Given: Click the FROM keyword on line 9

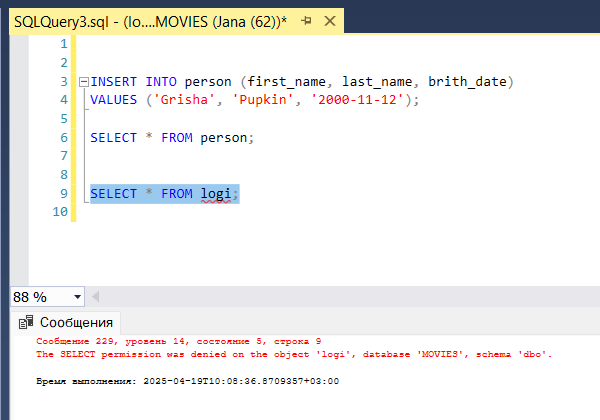Looking at the screenshot, I should click(x=177, y=194).
